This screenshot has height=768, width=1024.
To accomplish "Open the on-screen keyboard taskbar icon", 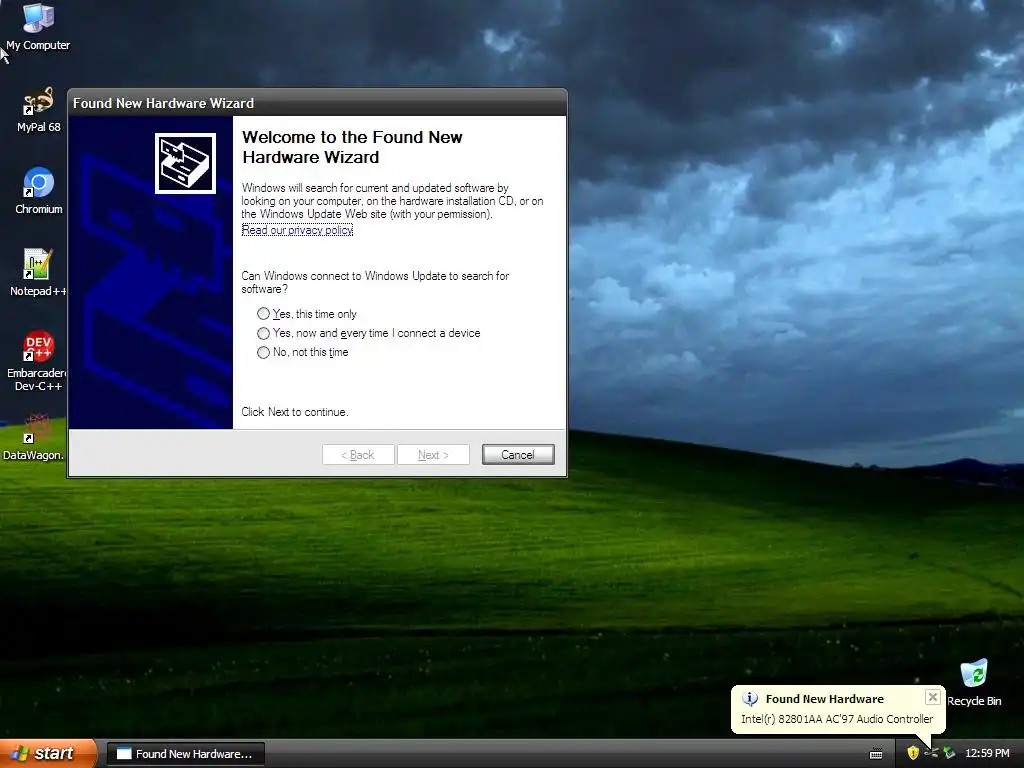I will pyautogui.click(x=876, y=754).
